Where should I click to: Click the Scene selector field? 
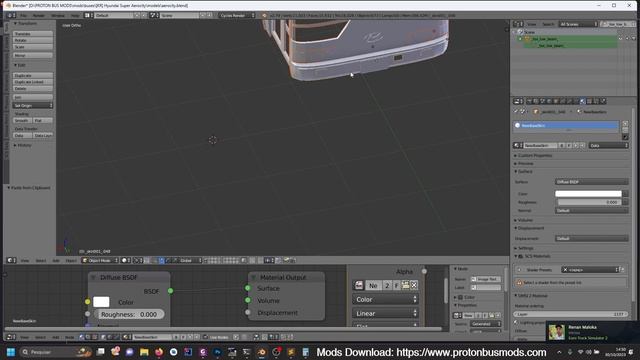pyautogui.click(x=179, y=16)
